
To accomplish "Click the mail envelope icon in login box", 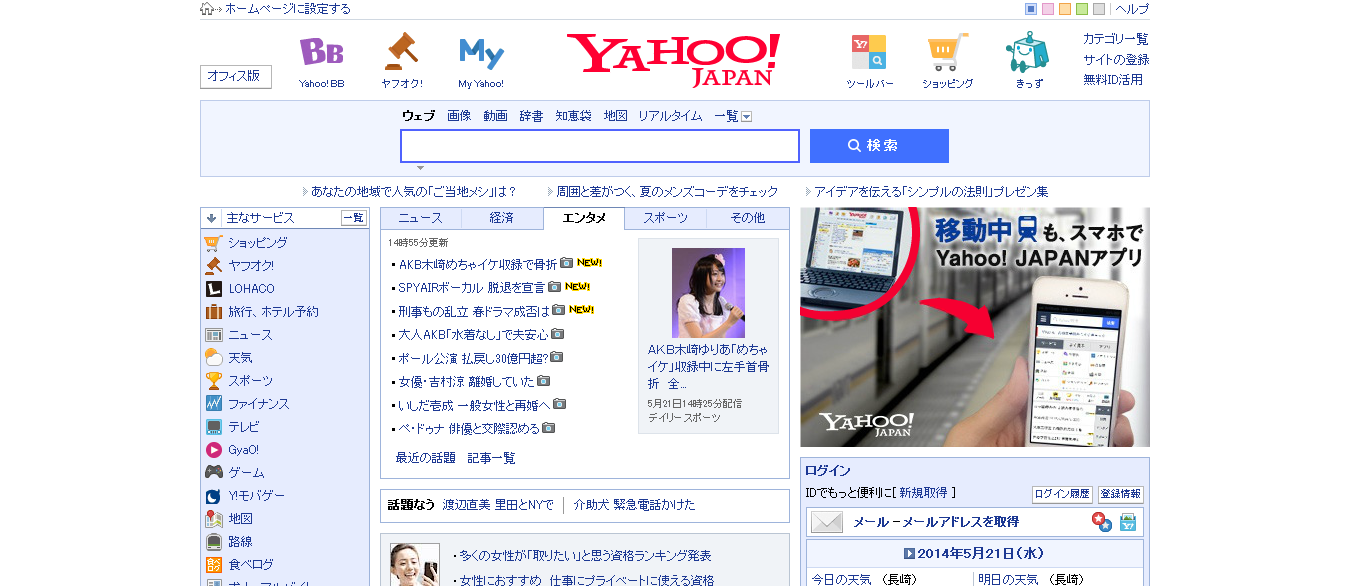I will point(827,522).
